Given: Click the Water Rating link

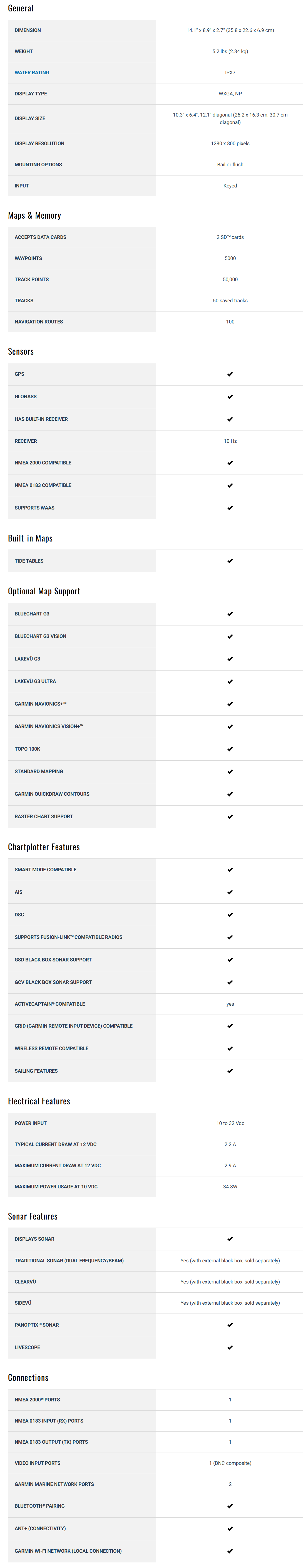Looking at the screenshot, I should pos(32,72).
